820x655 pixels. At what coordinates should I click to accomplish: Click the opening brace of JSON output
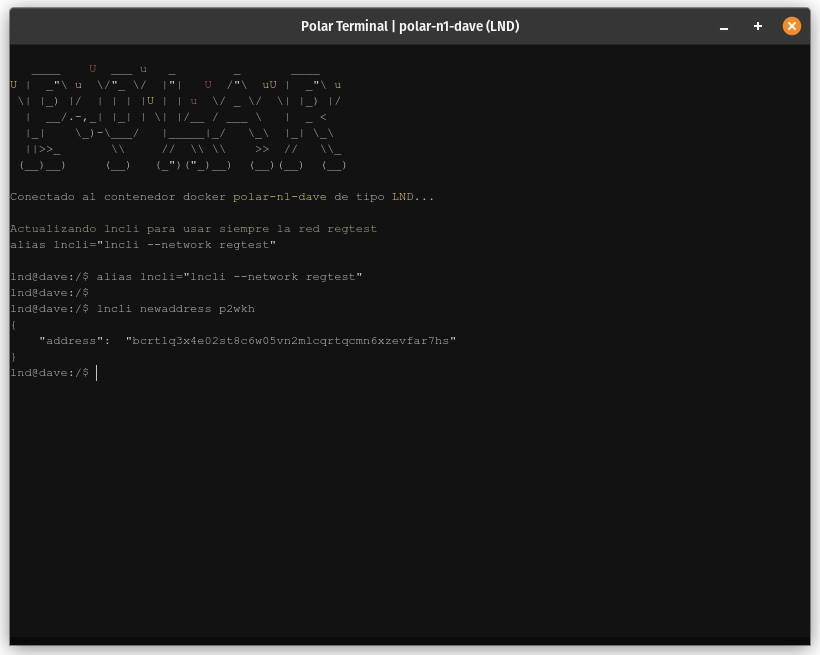[x=13, y=325]
